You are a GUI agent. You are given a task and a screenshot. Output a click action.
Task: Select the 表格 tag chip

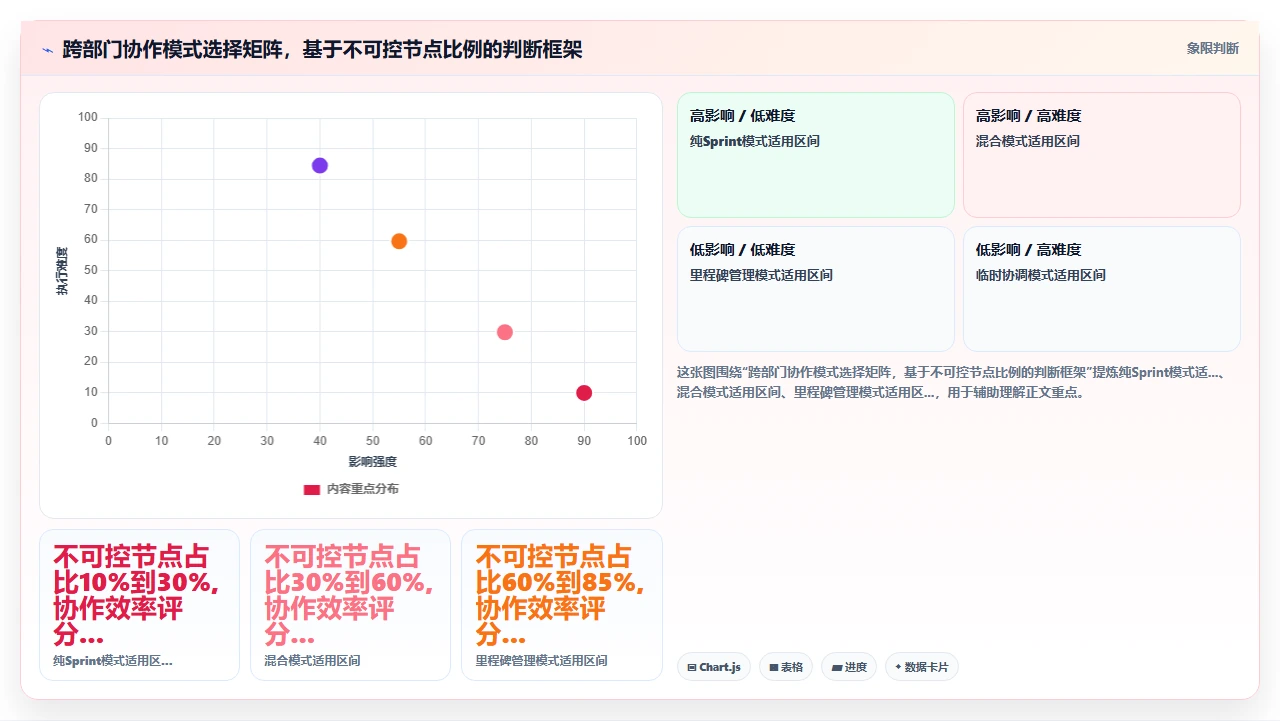[x=786, y=667]
